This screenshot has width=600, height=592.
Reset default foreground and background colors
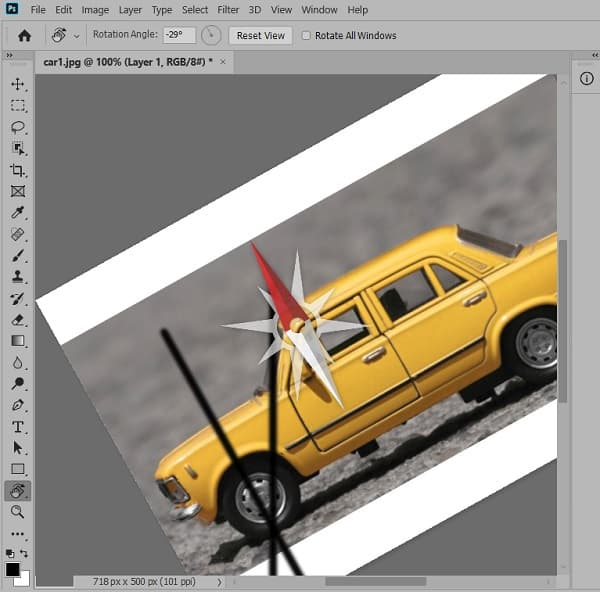tap(10, 553)
